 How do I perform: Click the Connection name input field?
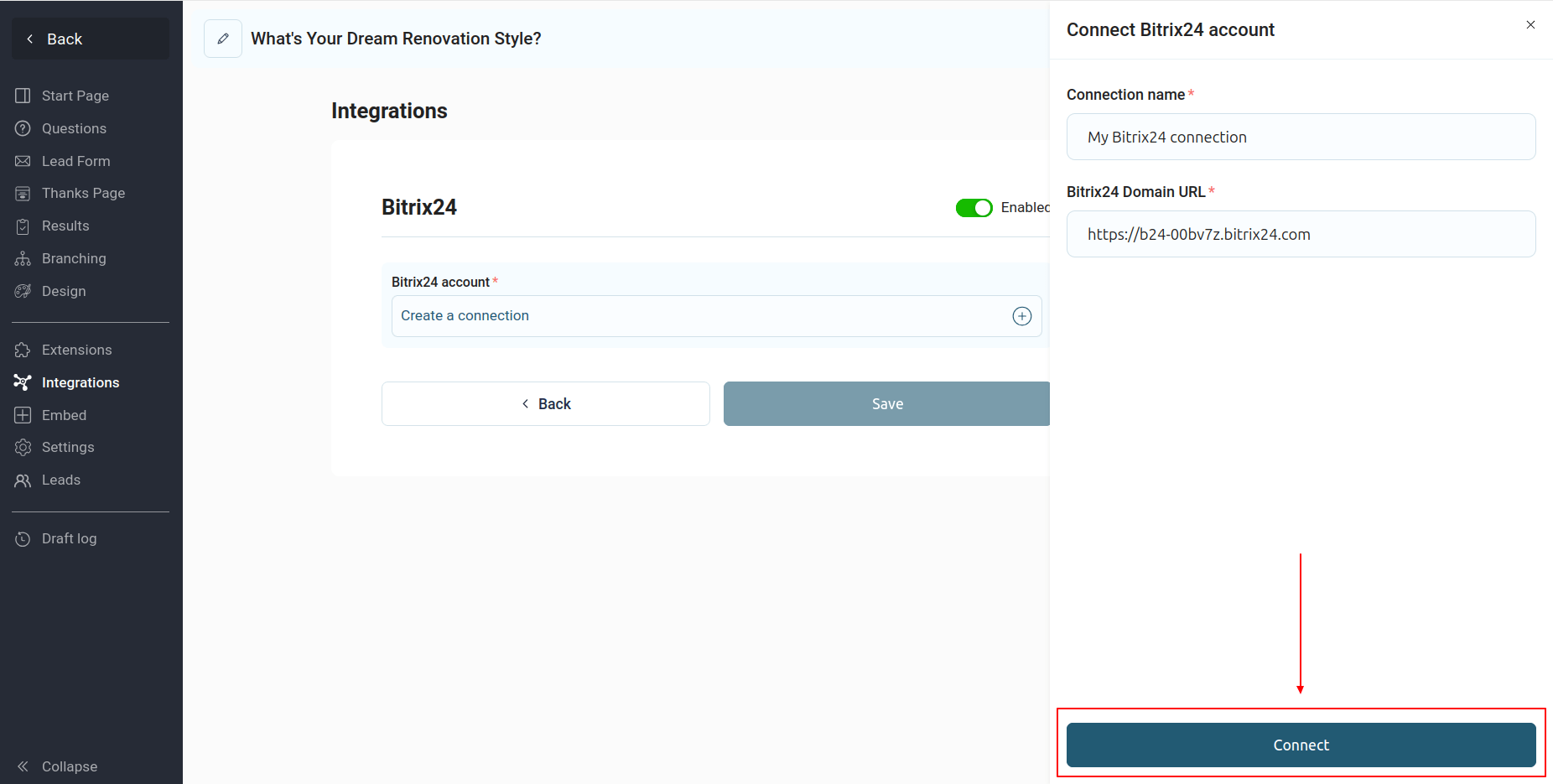[x=1300, y=137]
